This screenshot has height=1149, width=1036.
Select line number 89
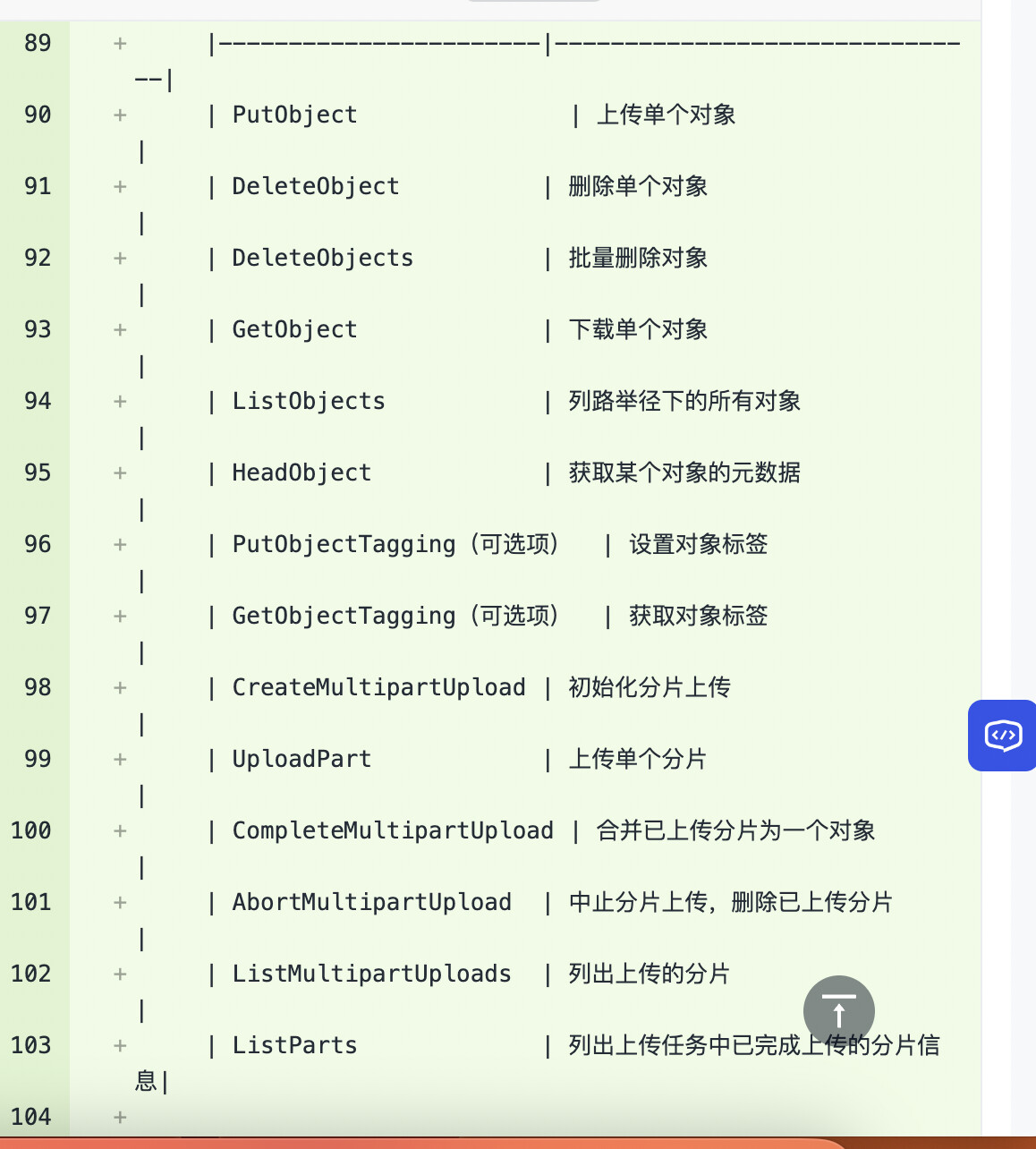(37, 42)
